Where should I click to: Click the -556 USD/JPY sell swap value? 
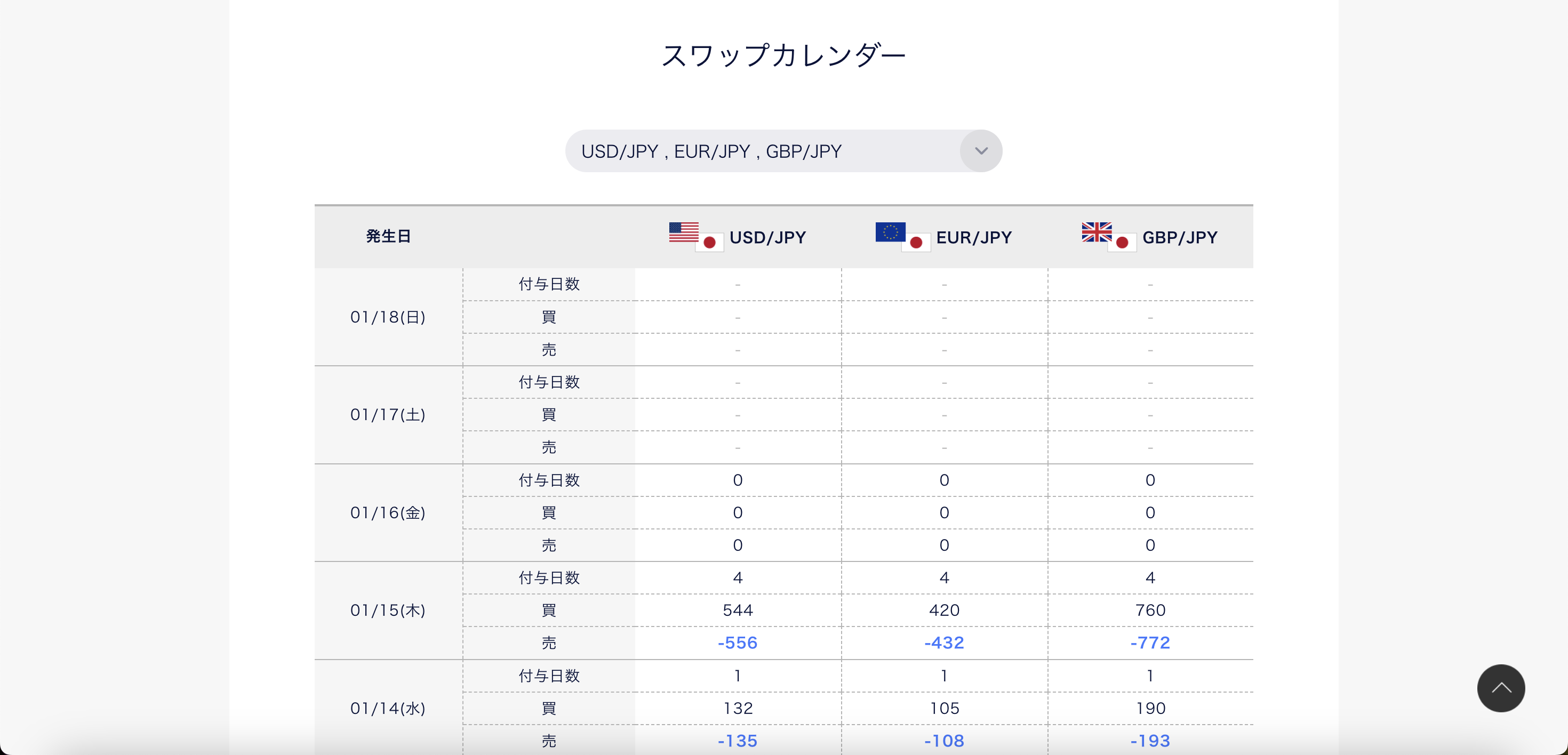pyautogui.click(x=737, y=642)
